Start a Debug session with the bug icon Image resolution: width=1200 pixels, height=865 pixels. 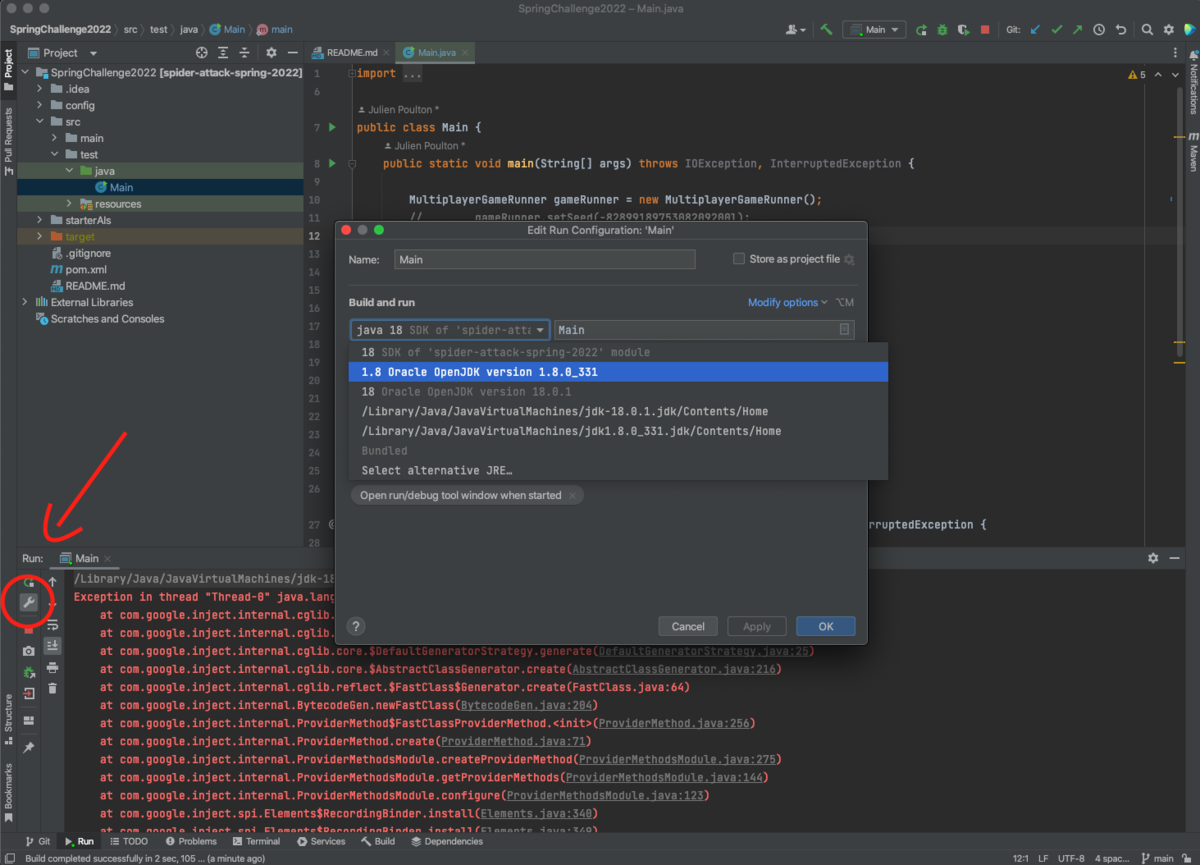click(x=941, y=30)
